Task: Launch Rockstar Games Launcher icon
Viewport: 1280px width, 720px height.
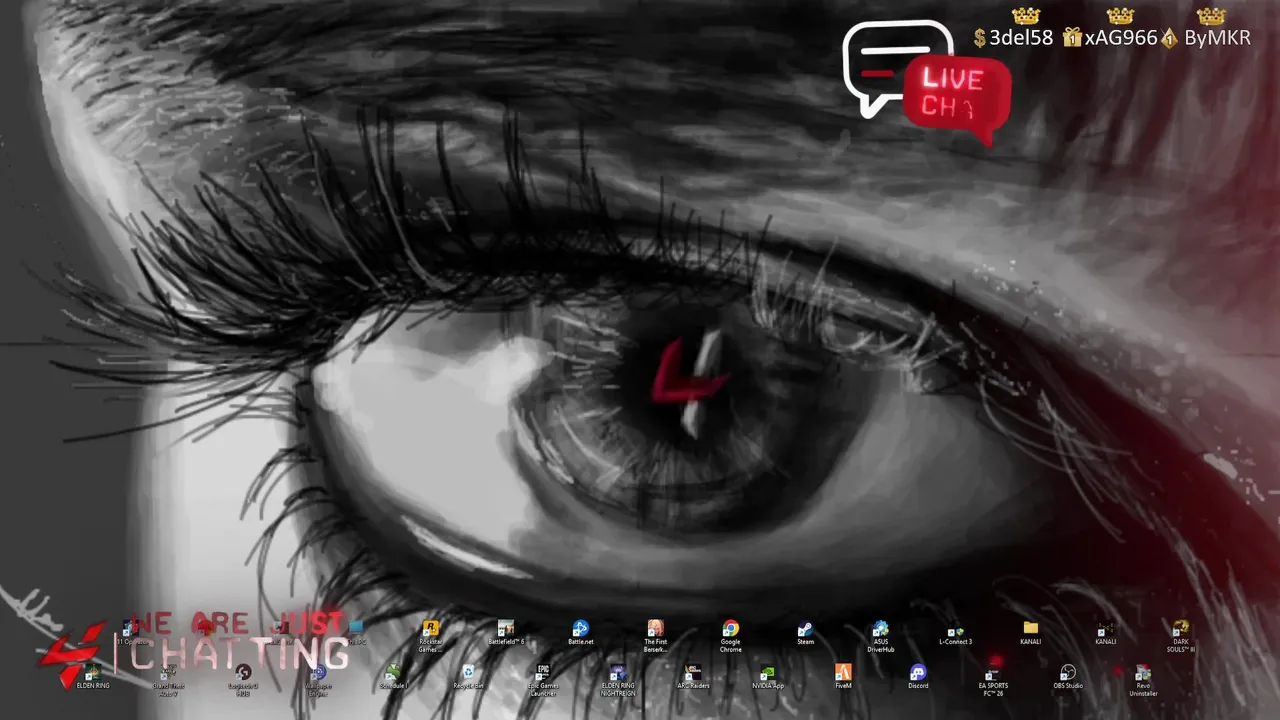Action: (431, 636)
